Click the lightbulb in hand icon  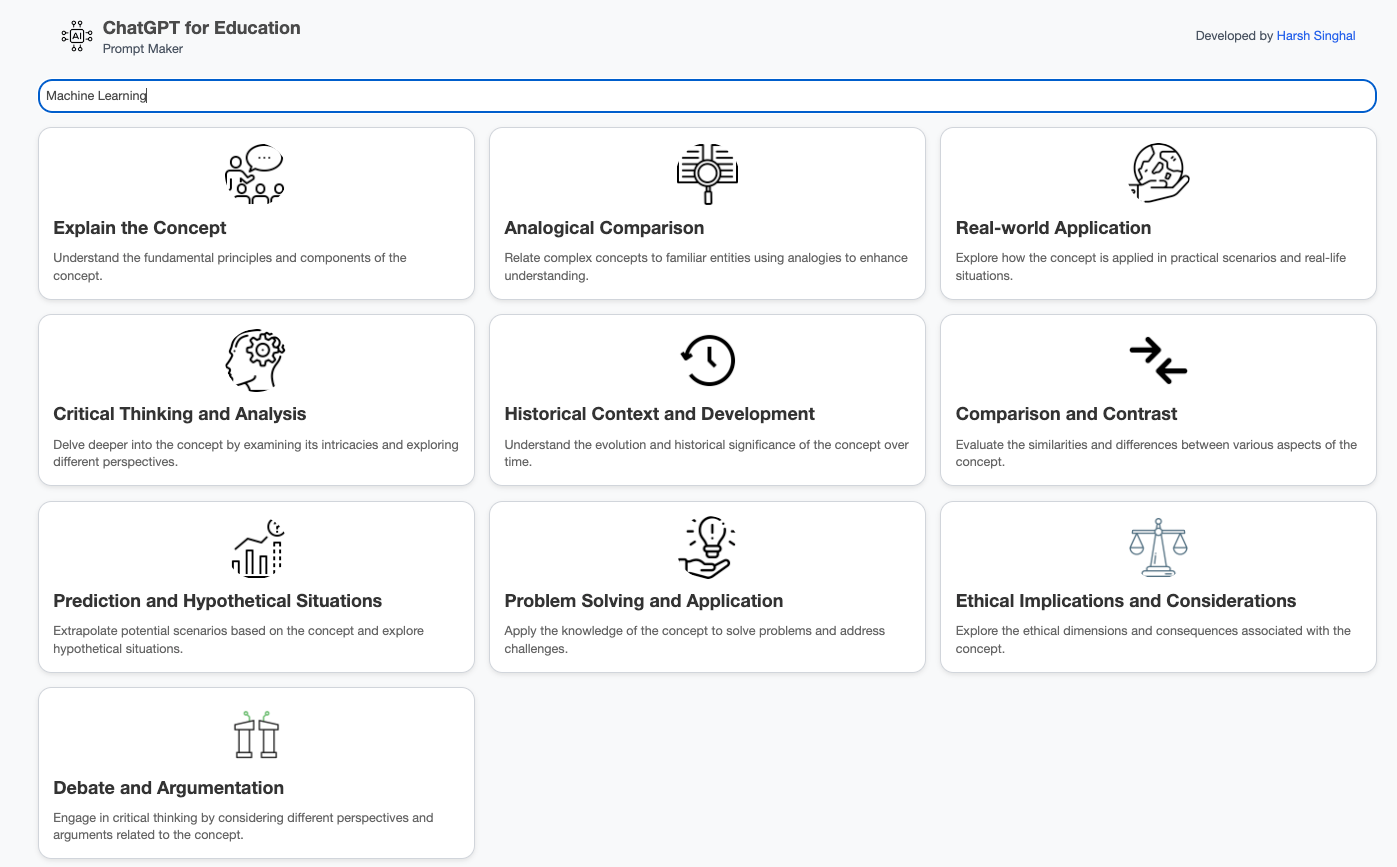coord(707,547)
